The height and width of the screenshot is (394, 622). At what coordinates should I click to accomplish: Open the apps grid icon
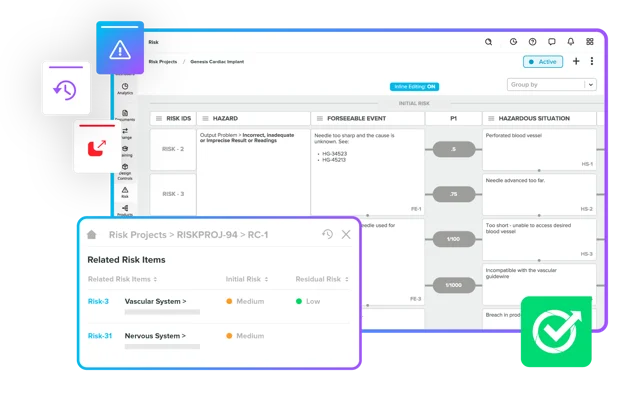click(x=590, y=42)
